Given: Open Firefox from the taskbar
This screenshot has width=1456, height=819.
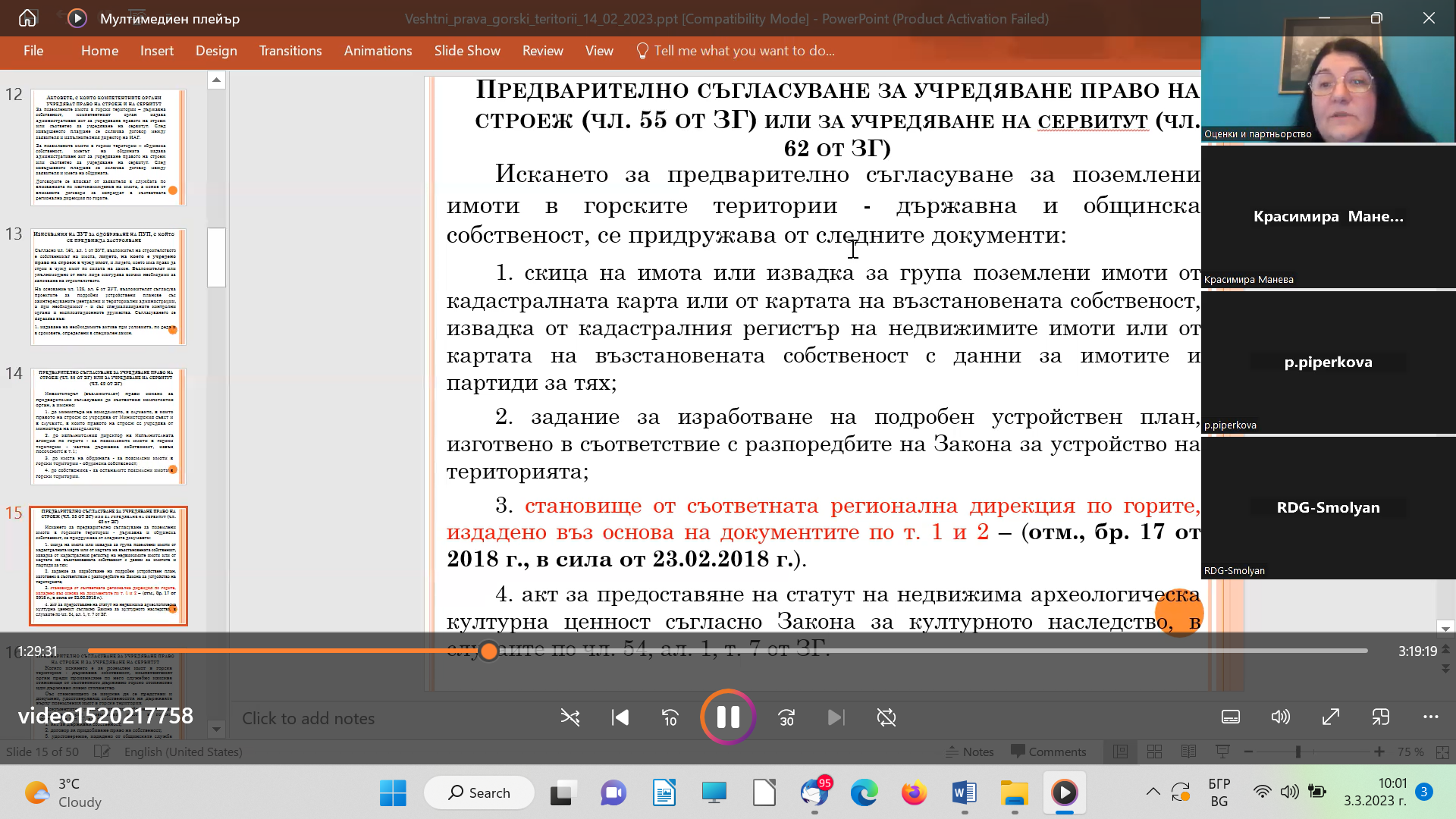Looking at the screenshot, I should click(x=914, y=793).
